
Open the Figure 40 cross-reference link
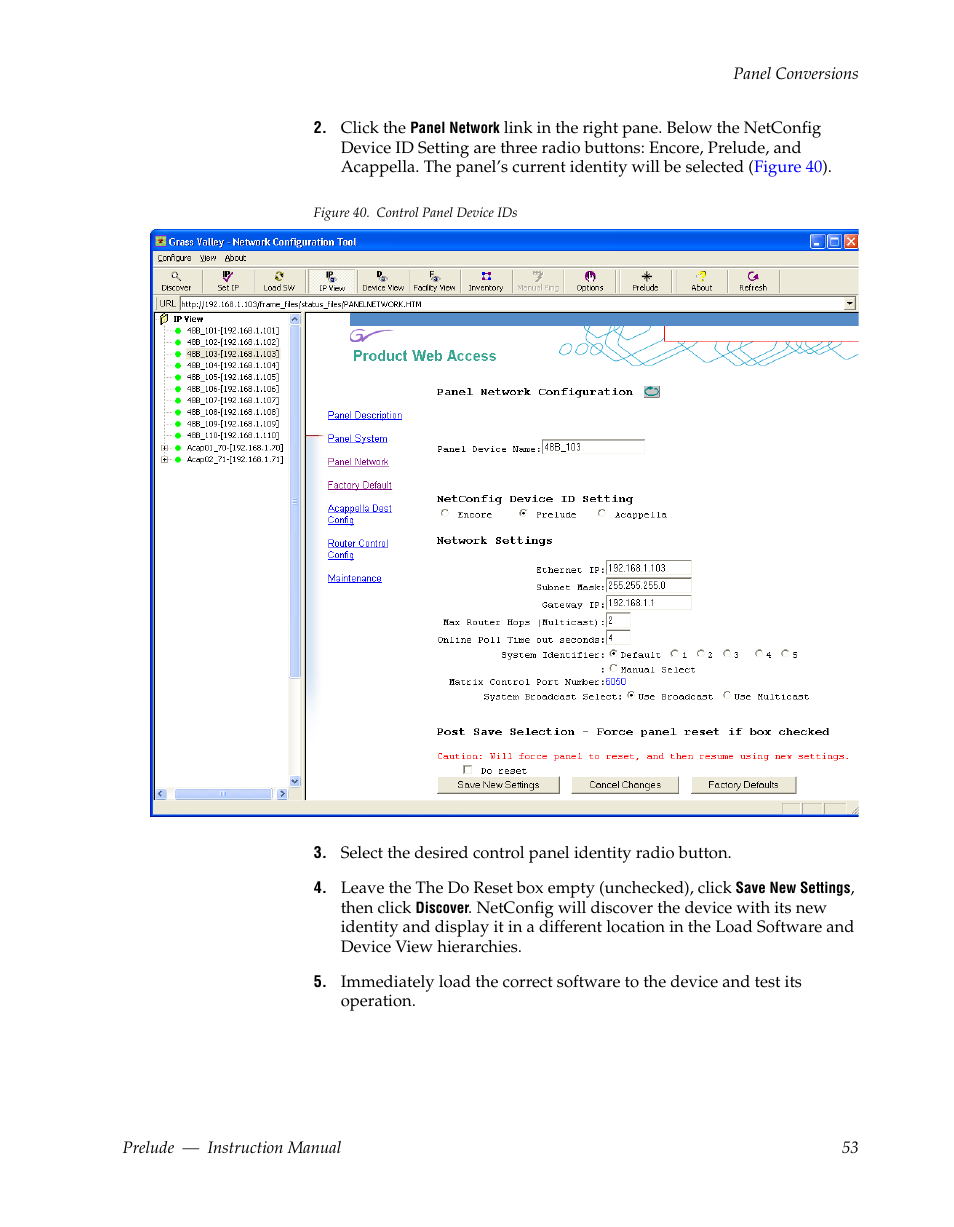[788, 167]
